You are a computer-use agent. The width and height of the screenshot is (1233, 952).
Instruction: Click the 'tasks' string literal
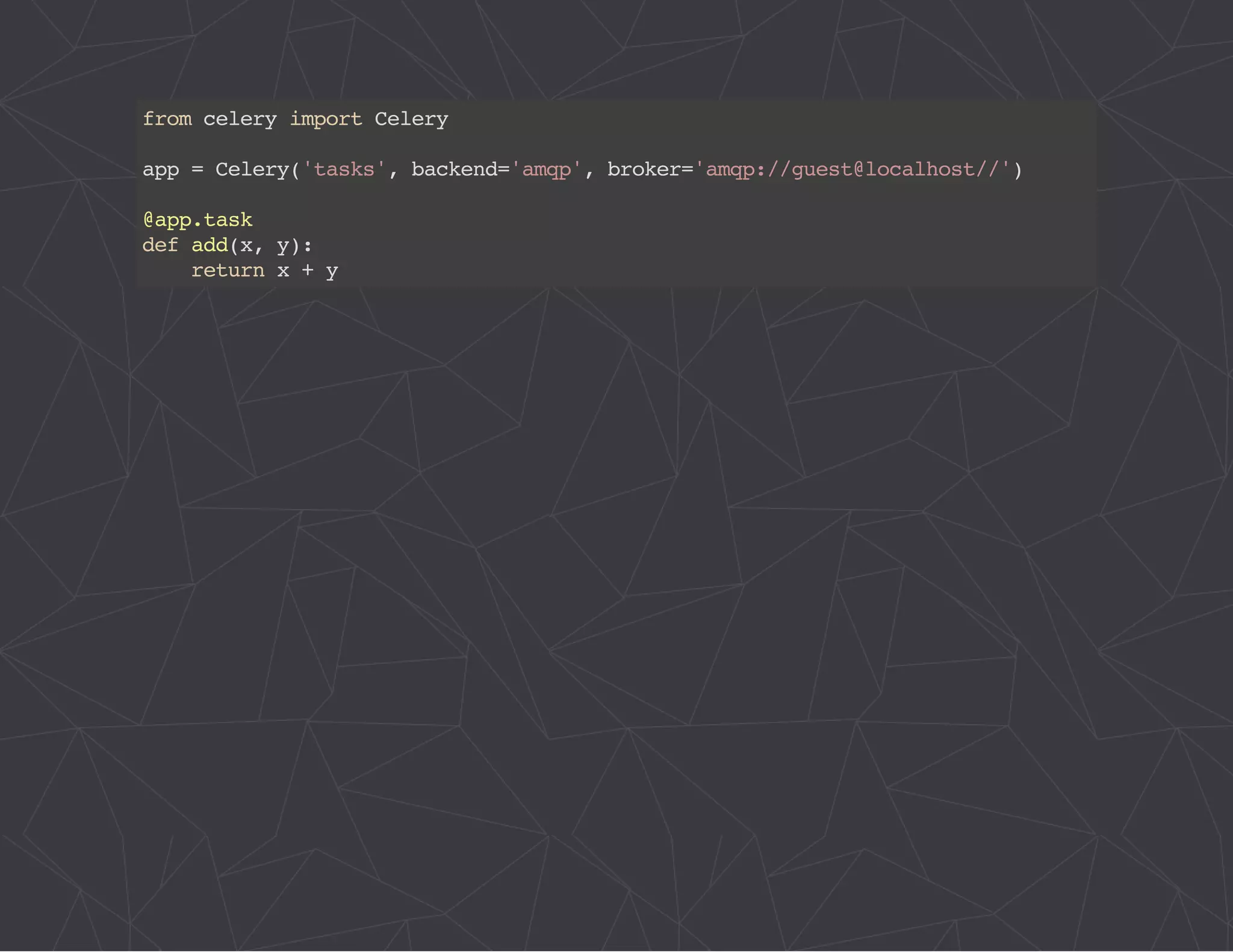(x=344, y=170)
